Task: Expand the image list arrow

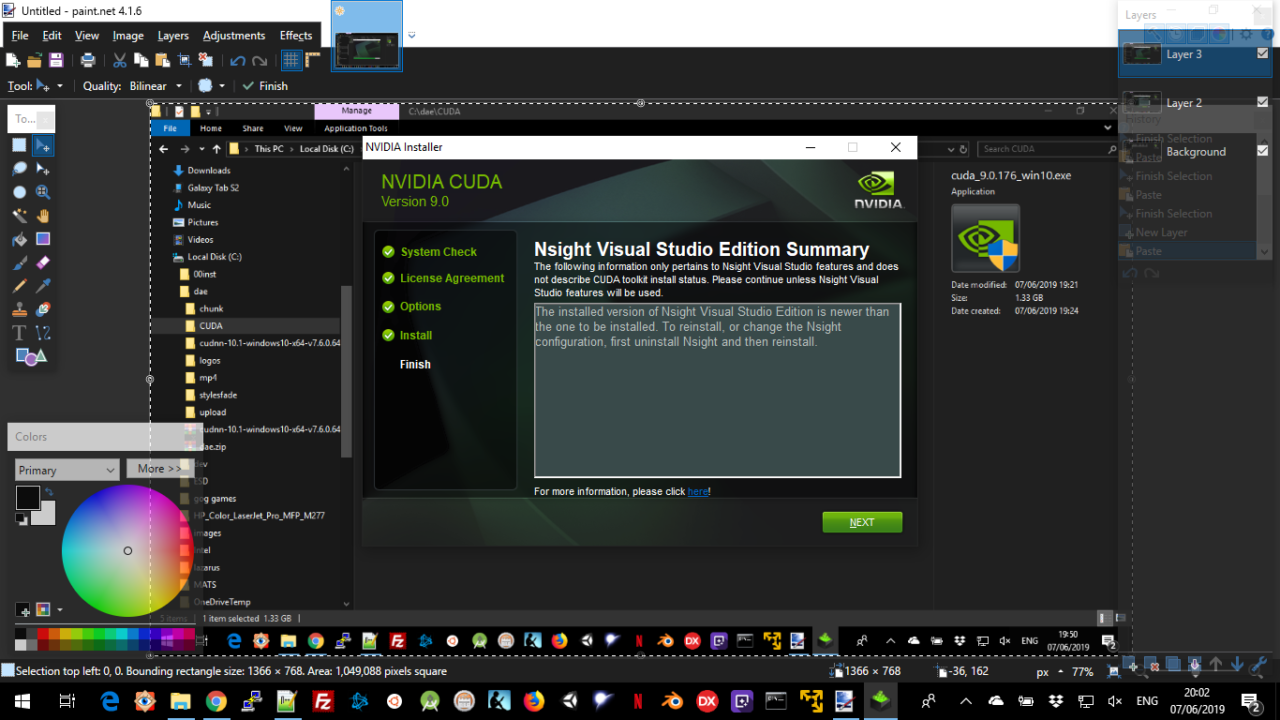Action: [x=411, y=36]
